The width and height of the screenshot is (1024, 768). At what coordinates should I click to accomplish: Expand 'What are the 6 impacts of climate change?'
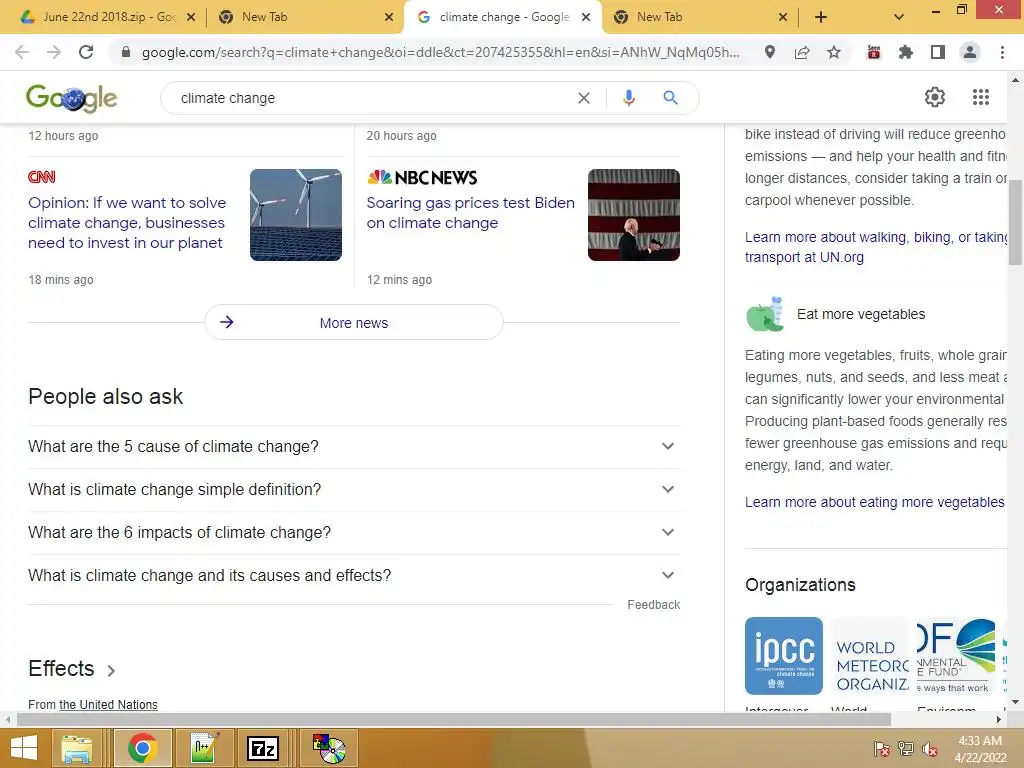coord(354,533)
